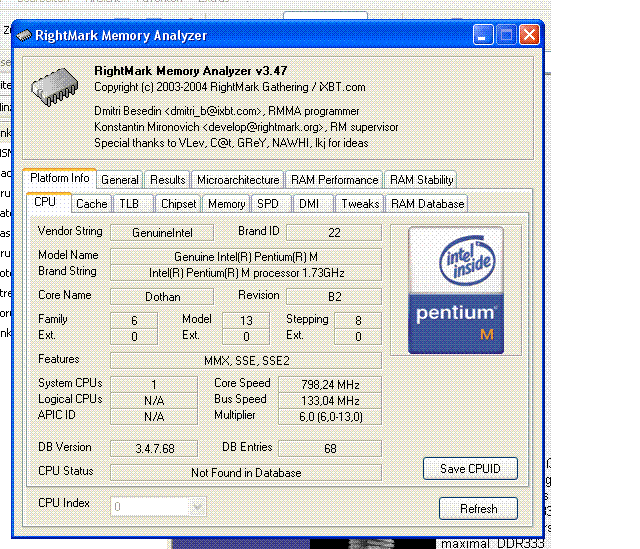Click the Vendor String field GenuineIntel
Viewport: 640px width, 549px height.
(162, 233)
